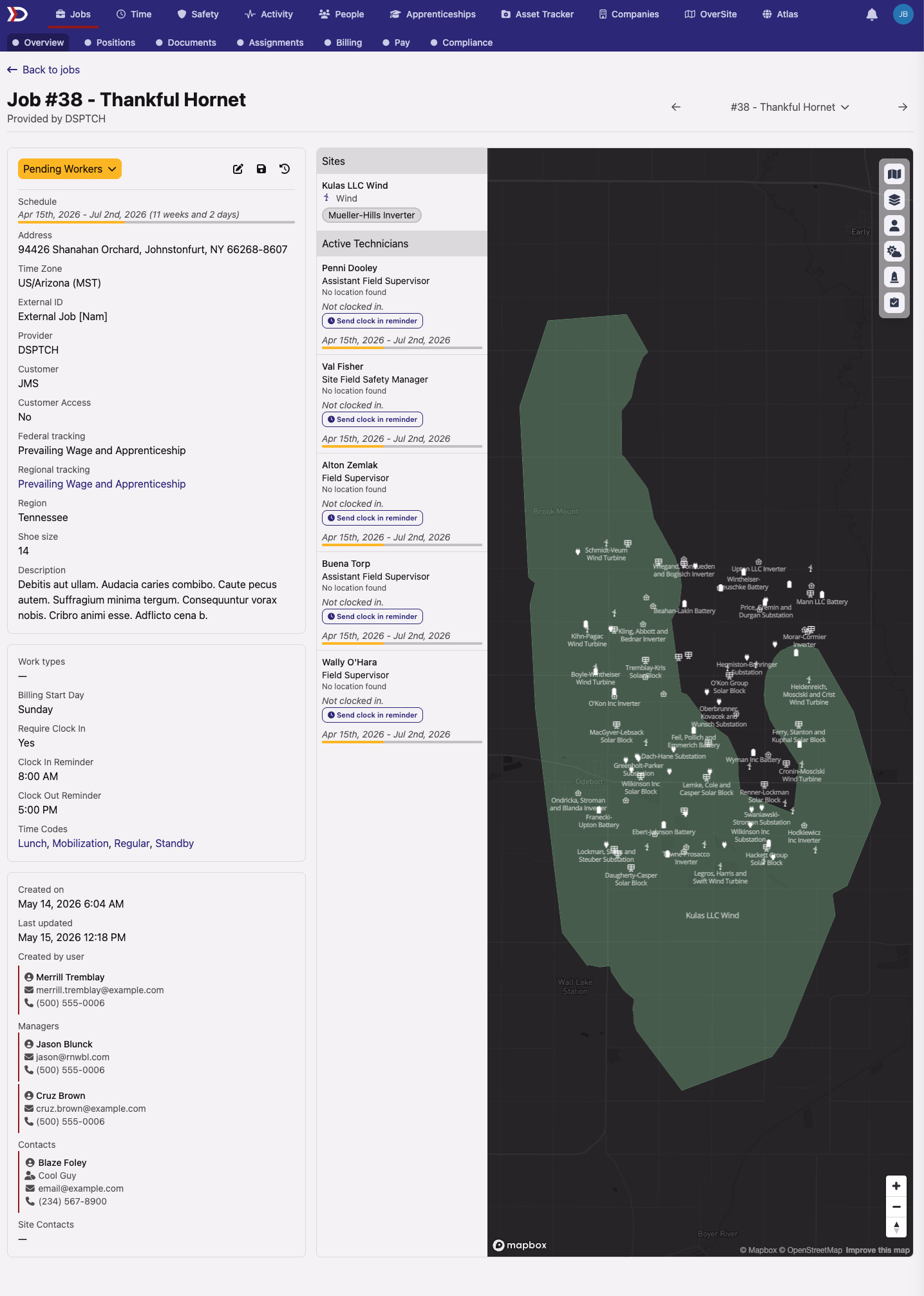
Task: Click the clipboard checklist map button
Action: coord(894,303)
